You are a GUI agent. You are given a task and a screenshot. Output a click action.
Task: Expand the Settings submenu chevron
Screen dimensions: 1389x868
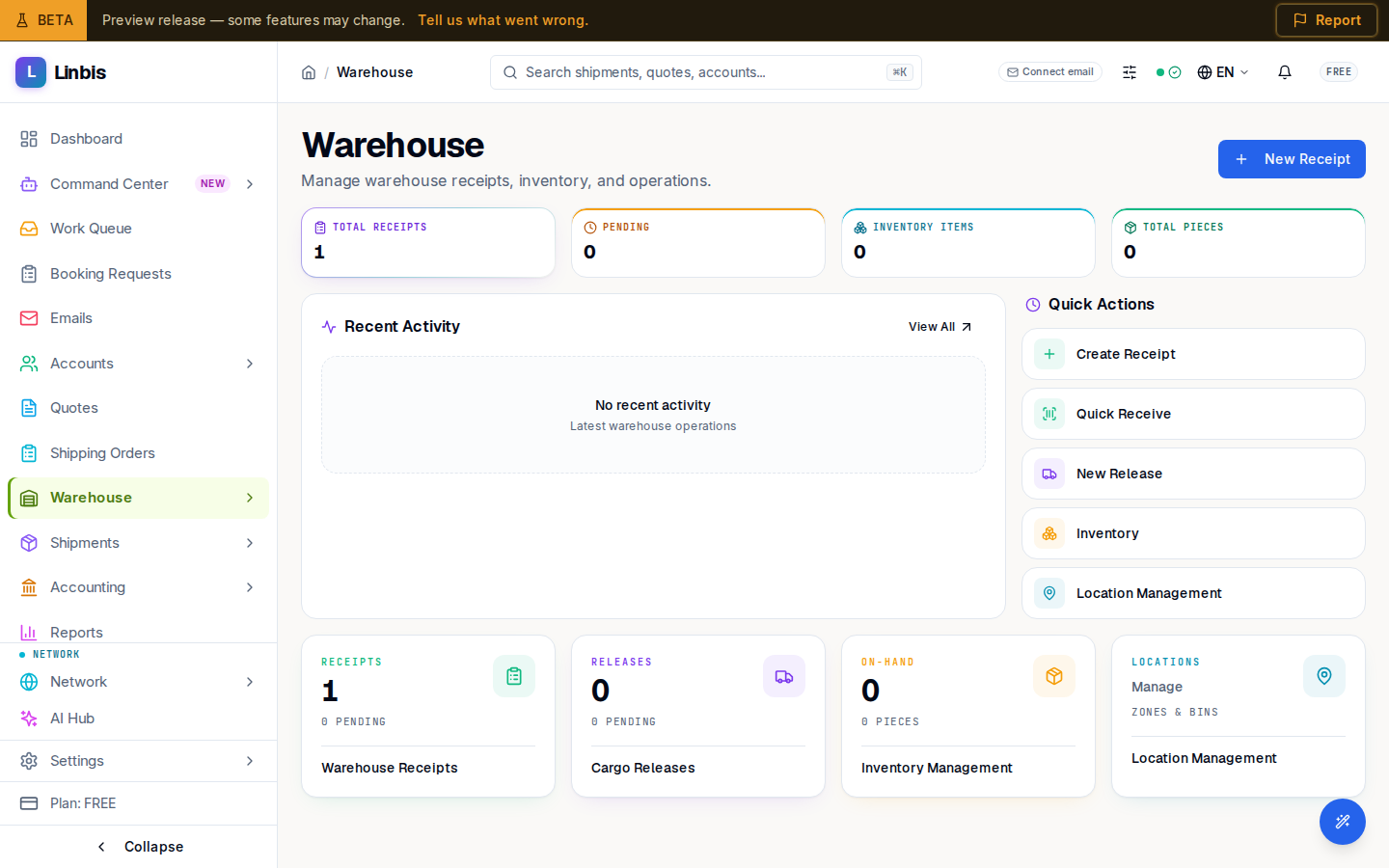click(x=250, y=761)
